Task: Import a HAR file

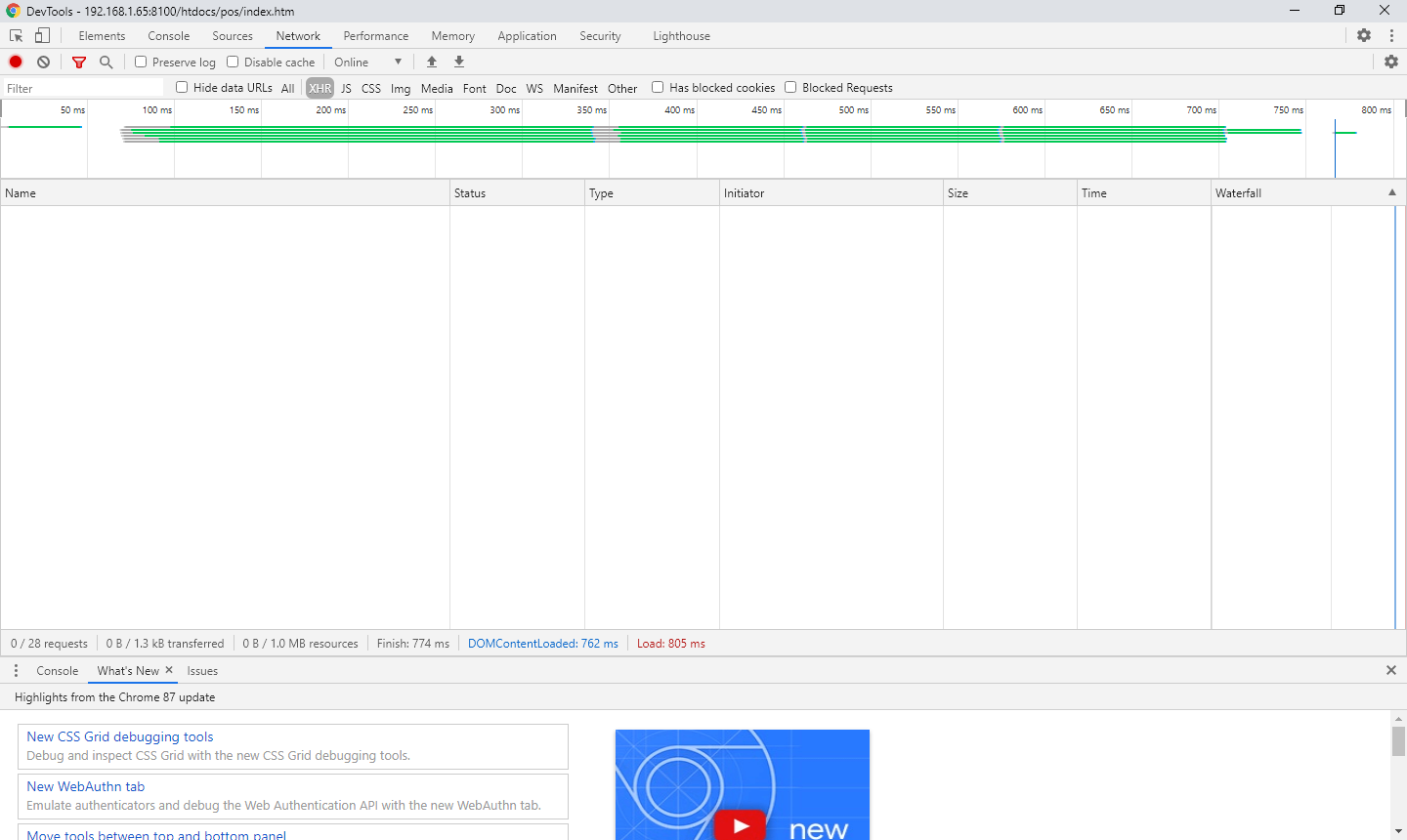Action: pos(431,61)
